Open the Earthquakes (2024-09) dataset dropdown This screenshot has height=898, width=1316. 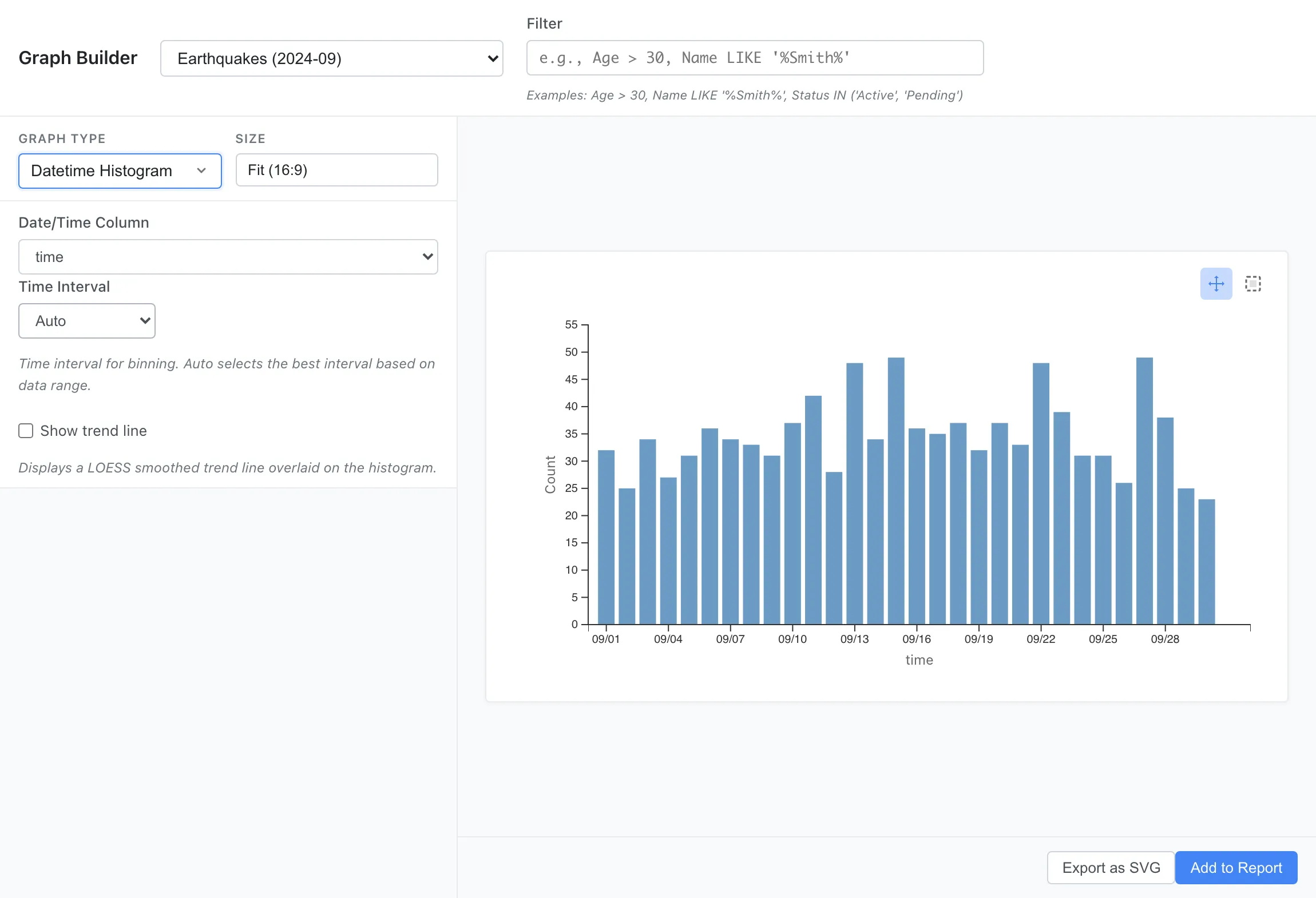pyautogui.click(x=331, y=58)
